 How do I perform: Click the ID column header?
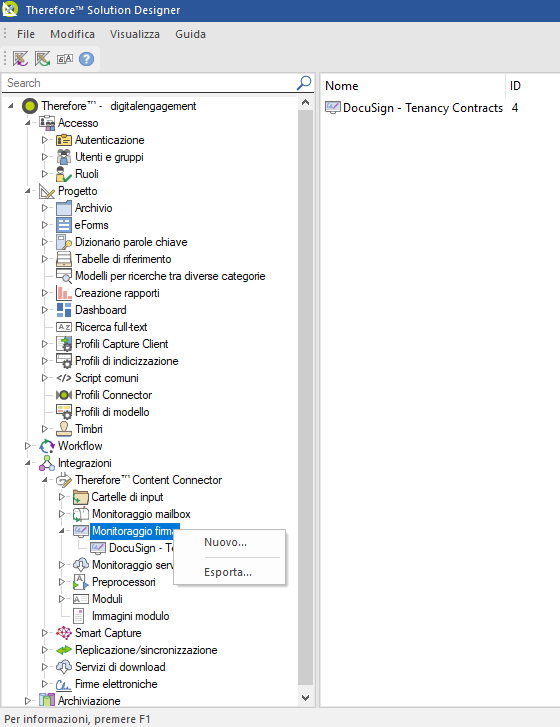click(x=533, y=86)
